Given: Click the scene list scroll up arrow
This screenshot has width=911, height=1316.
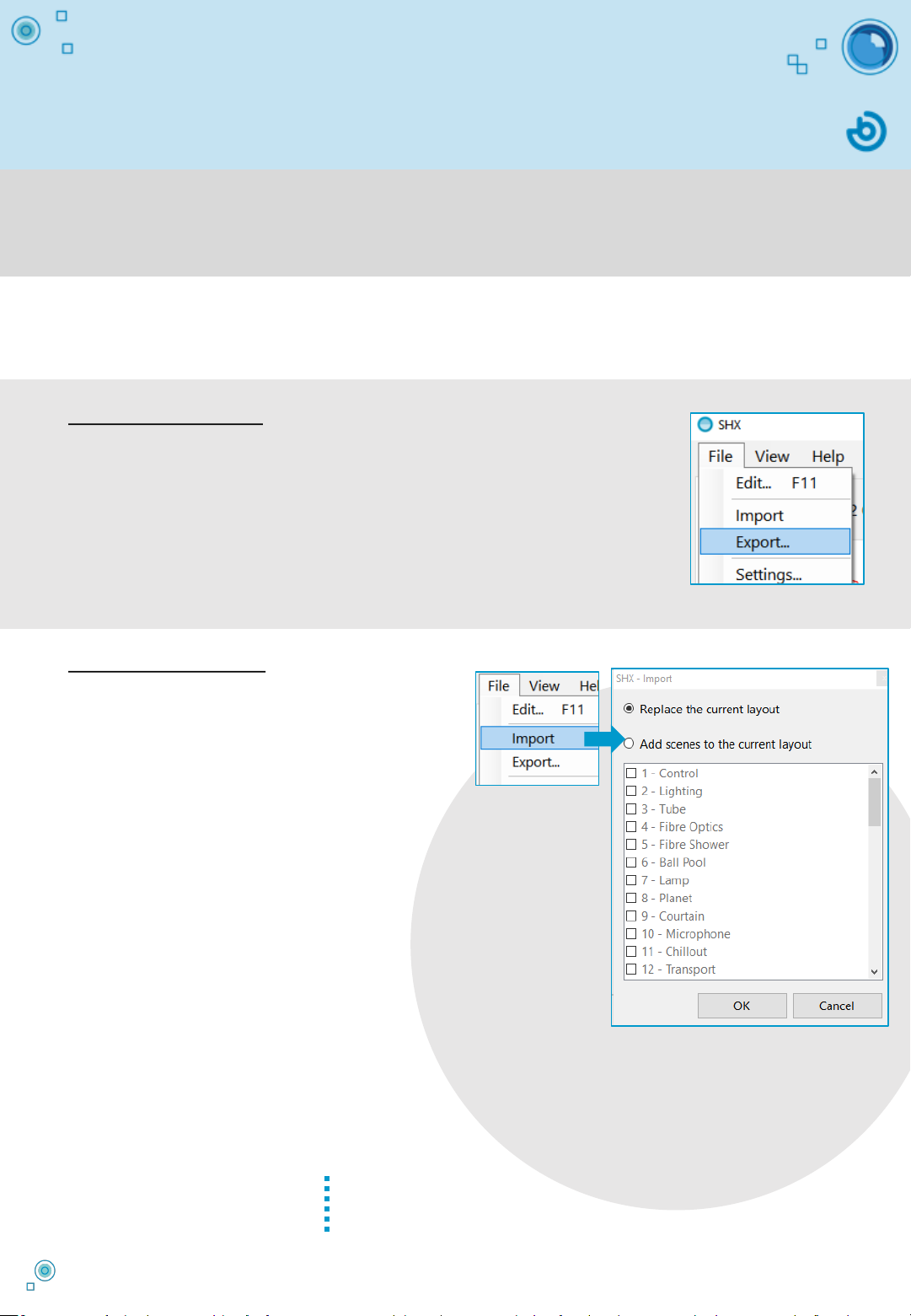Looking at the screenshot, I should [x=874, y=771].
